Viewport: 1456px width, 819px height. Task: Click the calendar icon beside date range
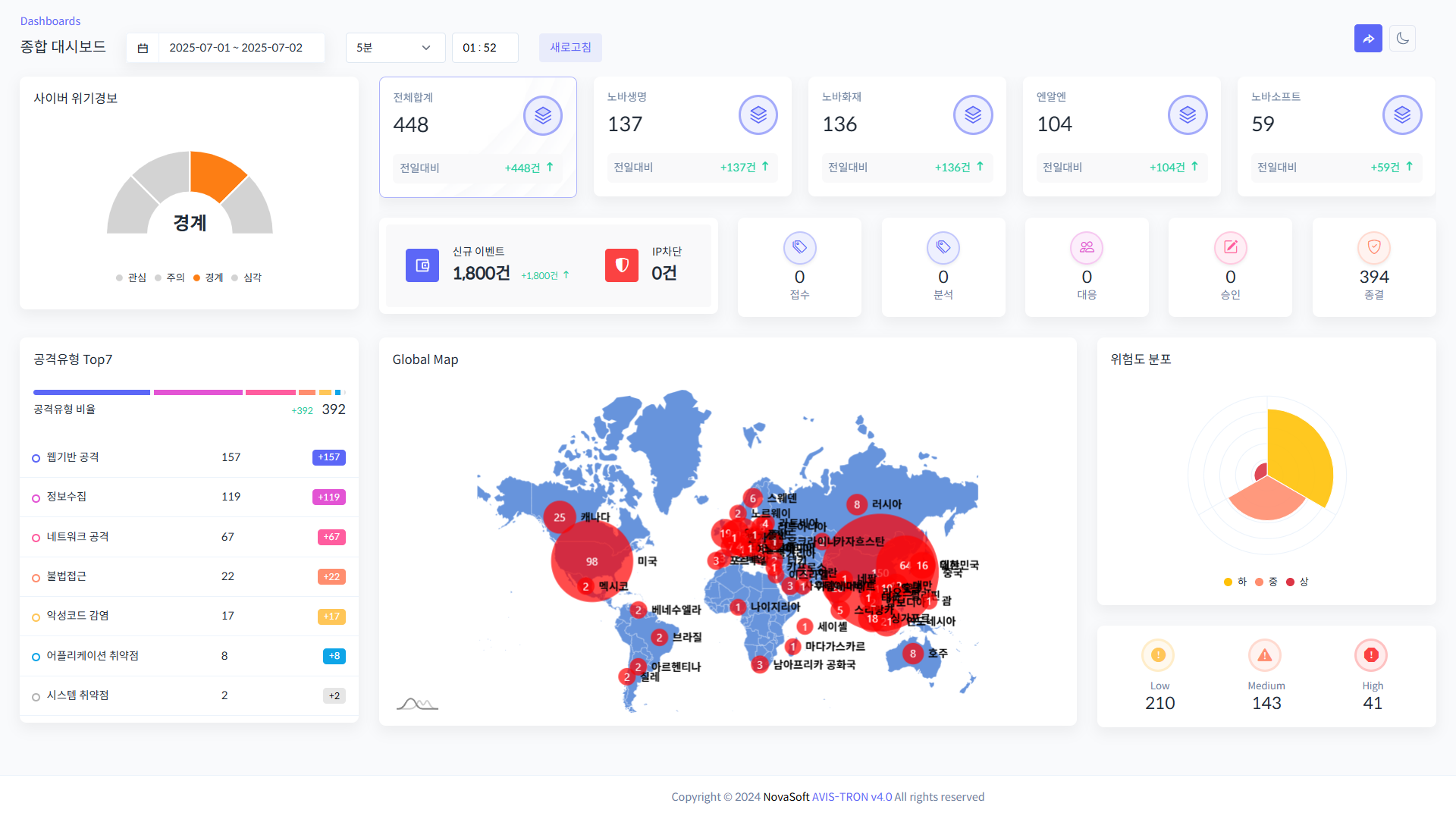143,48
